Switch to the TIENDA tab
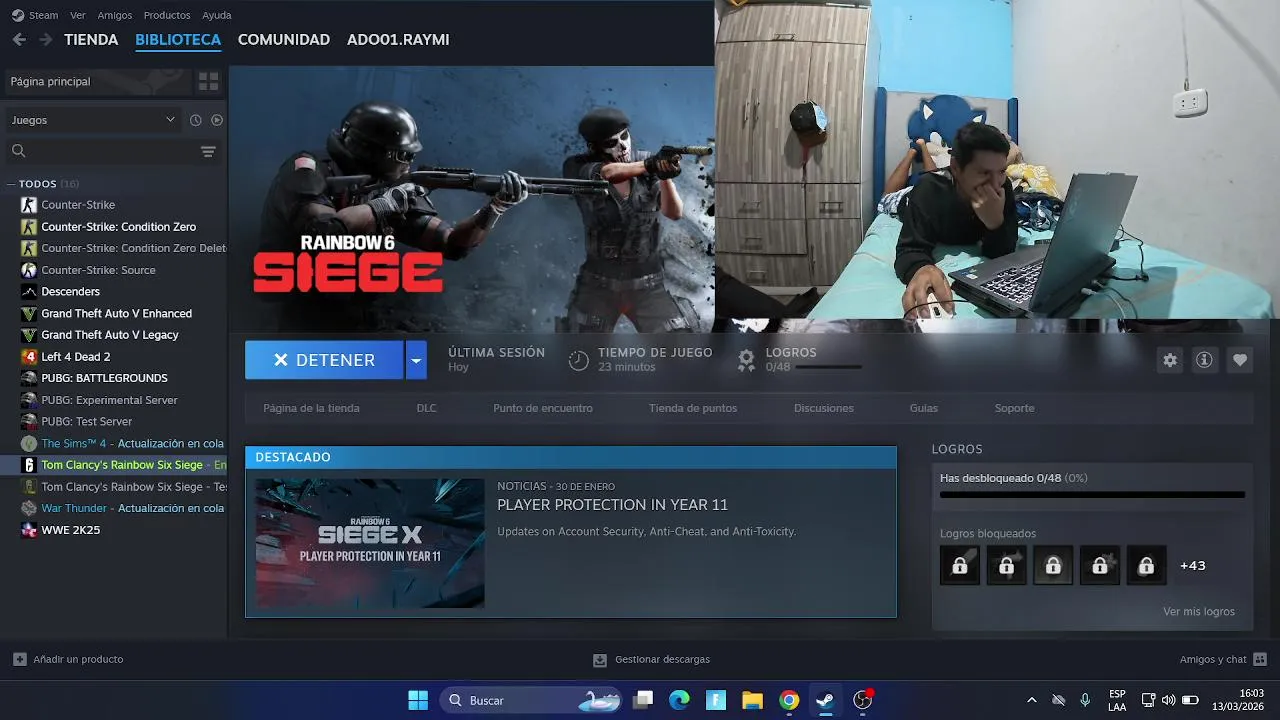 (x=91, y=40)
